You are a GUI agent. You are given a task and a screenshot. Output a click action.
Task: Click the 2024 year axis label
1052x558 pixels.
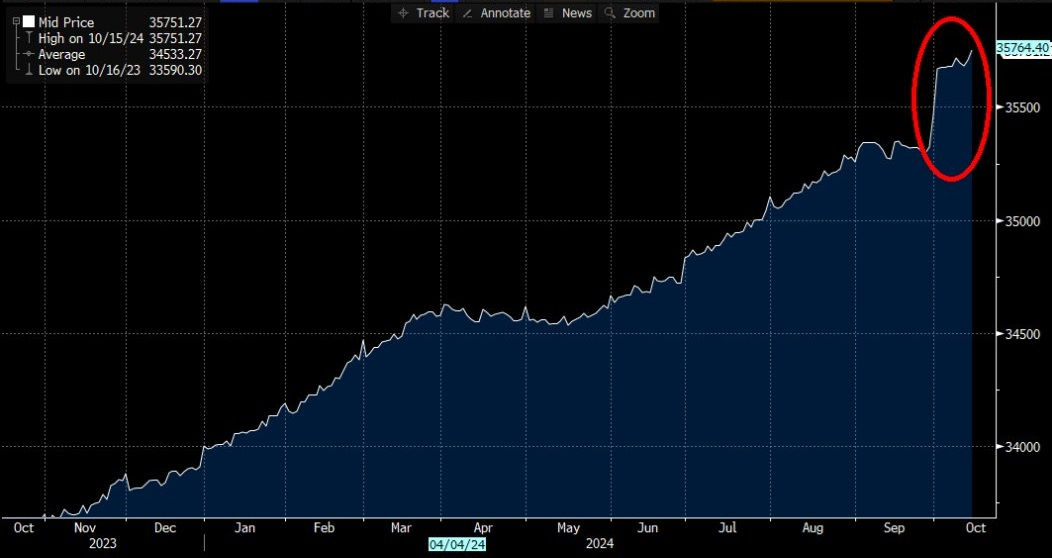pyautogui.click(x=599, y=543)
